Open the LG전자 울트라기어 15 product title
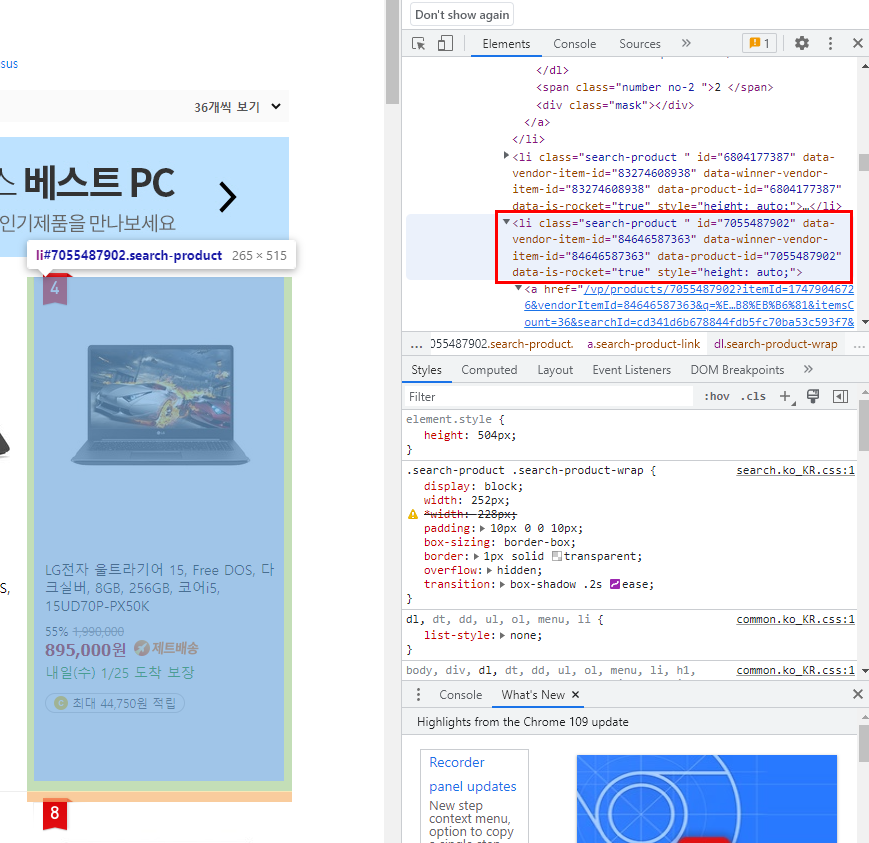 point(160,588)
